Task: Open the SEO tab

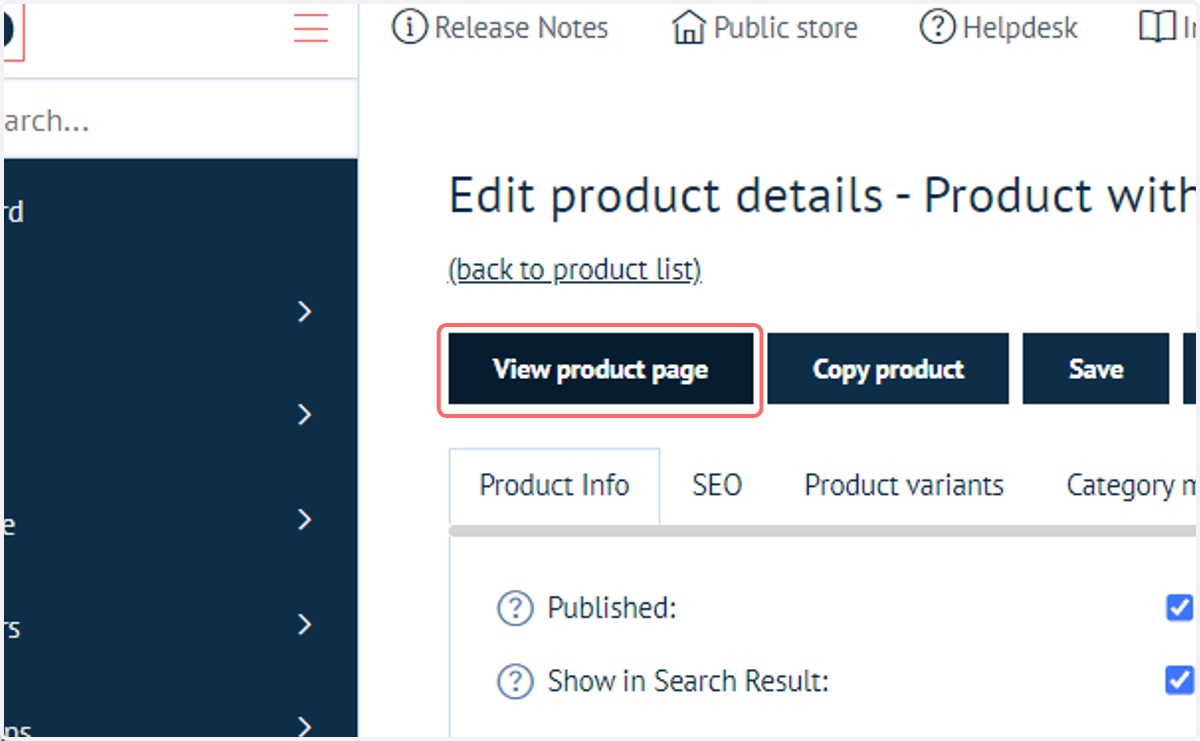Action: coord(717,485)
